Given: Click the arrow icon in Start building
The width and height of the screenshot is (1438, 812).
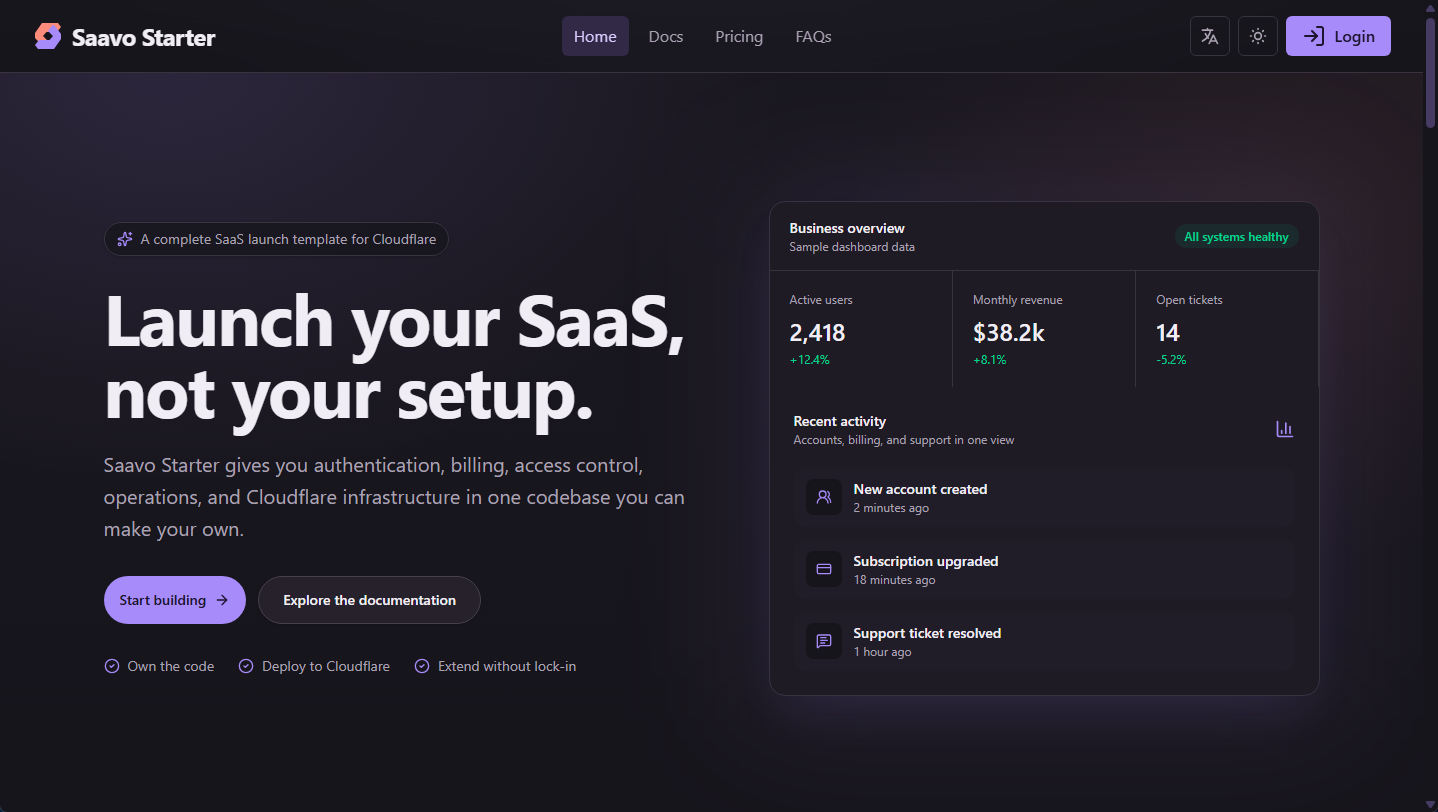Looking at the screenshot, I should pos(222,600).
